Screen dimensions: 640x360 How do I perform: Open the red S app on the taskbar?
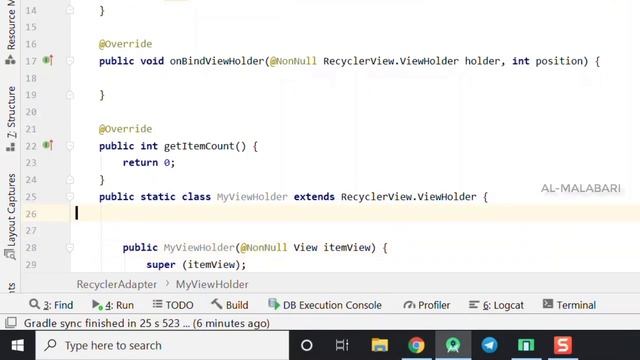[563, 345]
